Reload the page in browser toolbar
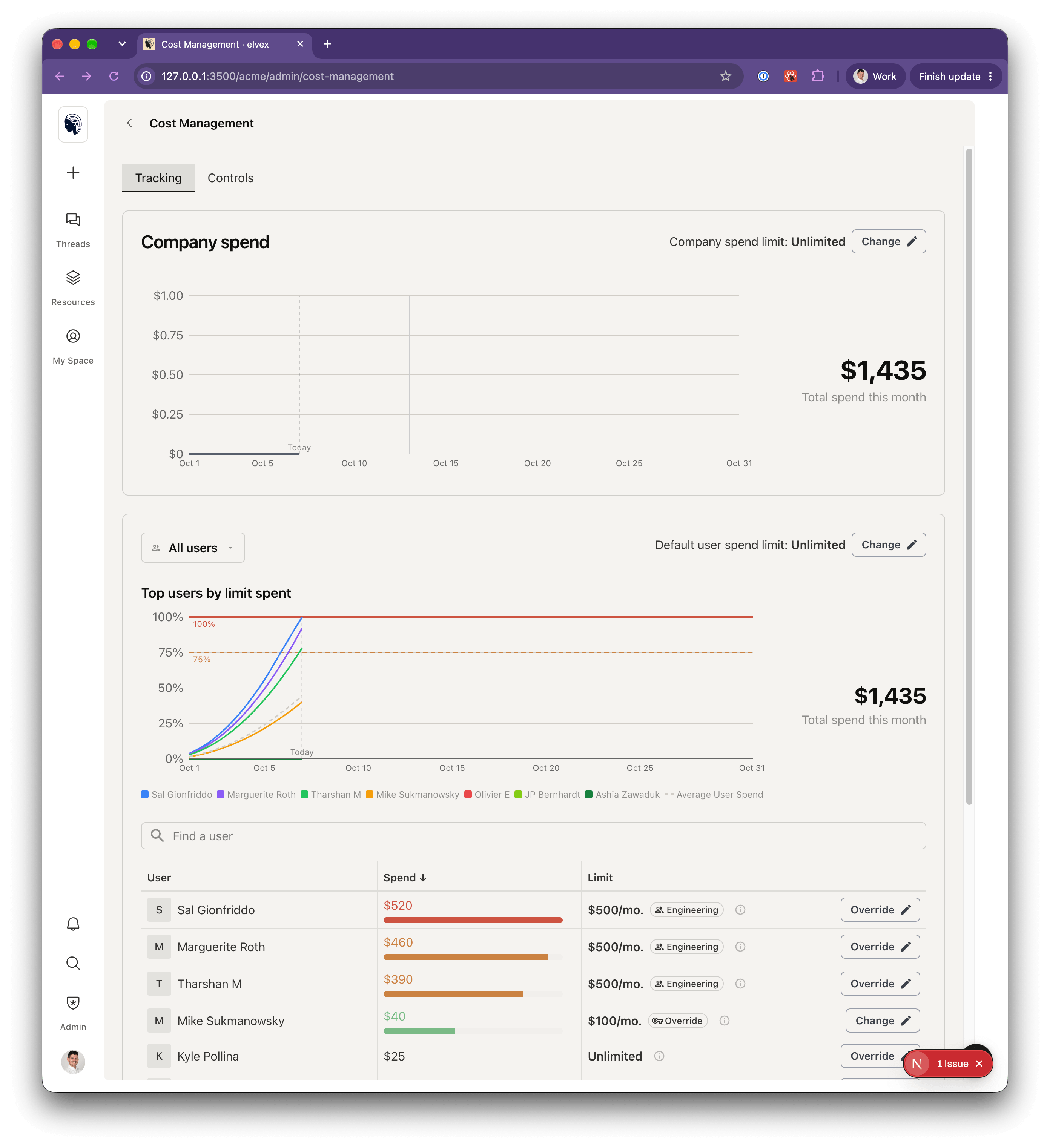 114,76
